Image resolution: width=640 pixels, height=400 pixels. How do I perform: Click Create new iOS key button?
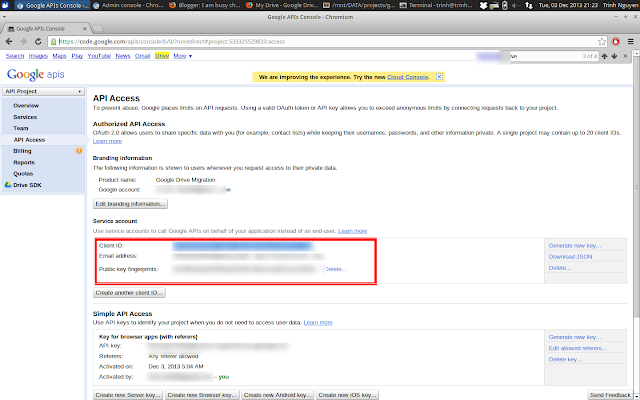[347, 395]
